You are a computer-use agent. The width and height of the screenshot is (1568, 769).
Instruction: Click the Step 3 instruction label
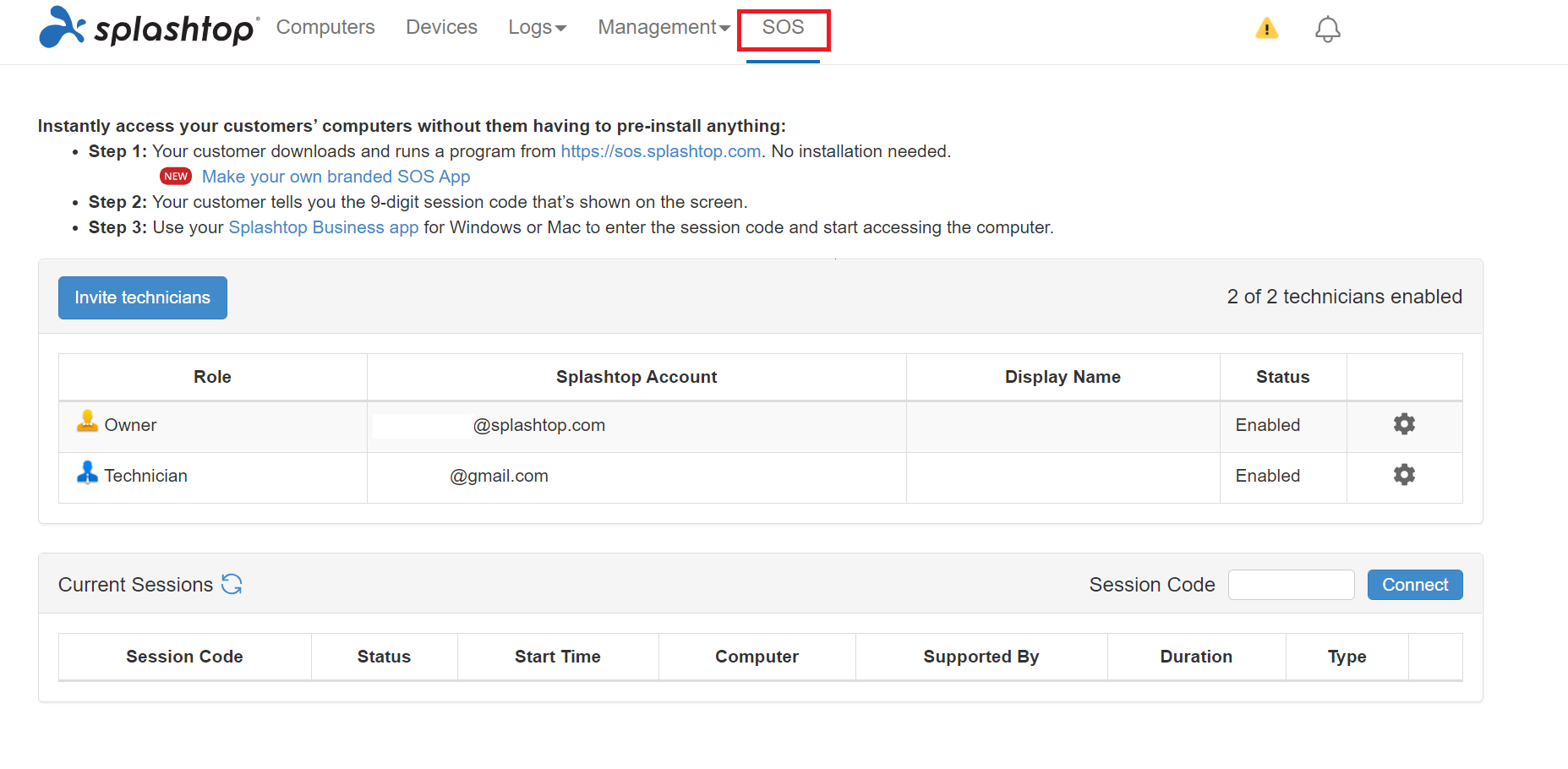[x=117, y=227]
